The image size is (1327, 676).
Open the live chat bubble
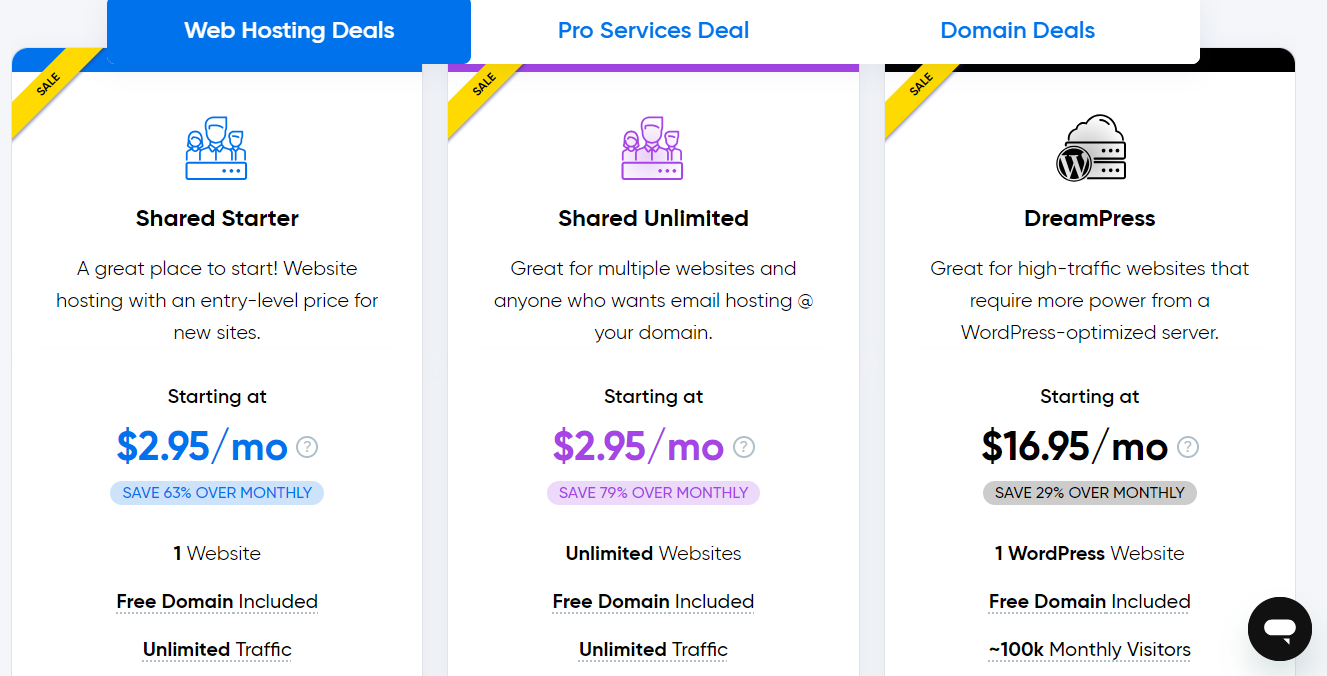click(1279, 629)
